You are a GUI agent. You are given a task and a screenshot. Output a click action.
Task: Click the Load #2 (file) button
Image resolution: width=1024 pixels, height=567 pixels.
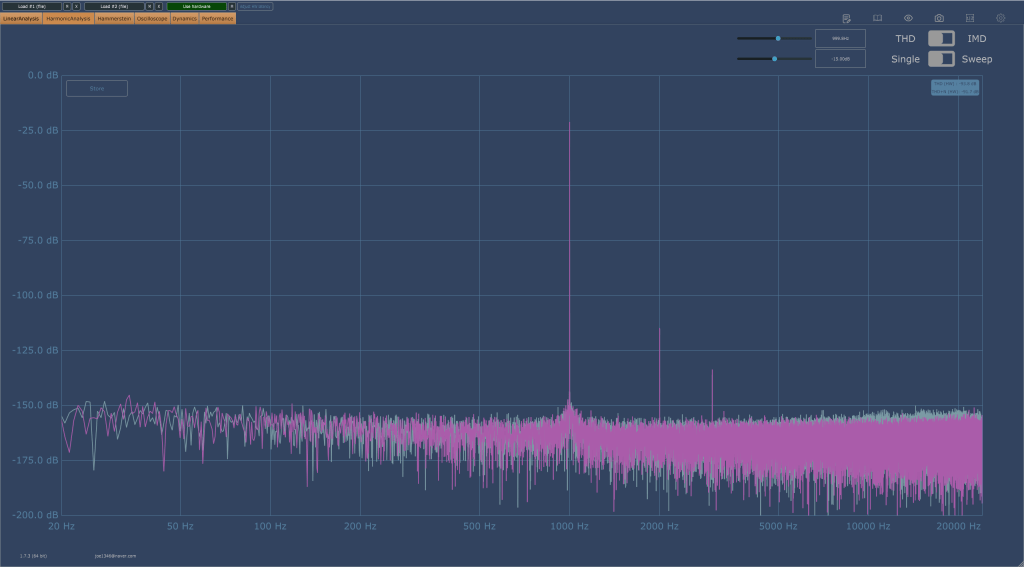115,6
